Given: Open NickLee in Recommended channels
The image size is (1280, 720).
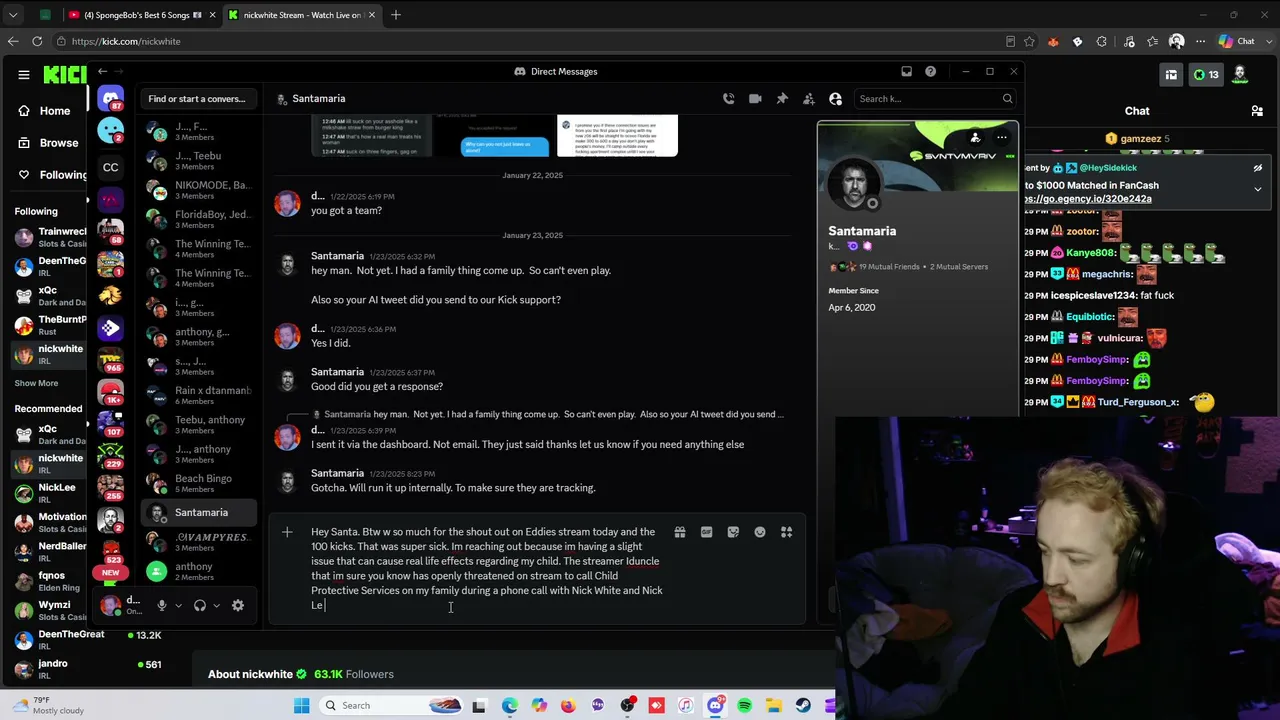Looking at the screenshot, I should pyautogui.click(x=51, y=493).
